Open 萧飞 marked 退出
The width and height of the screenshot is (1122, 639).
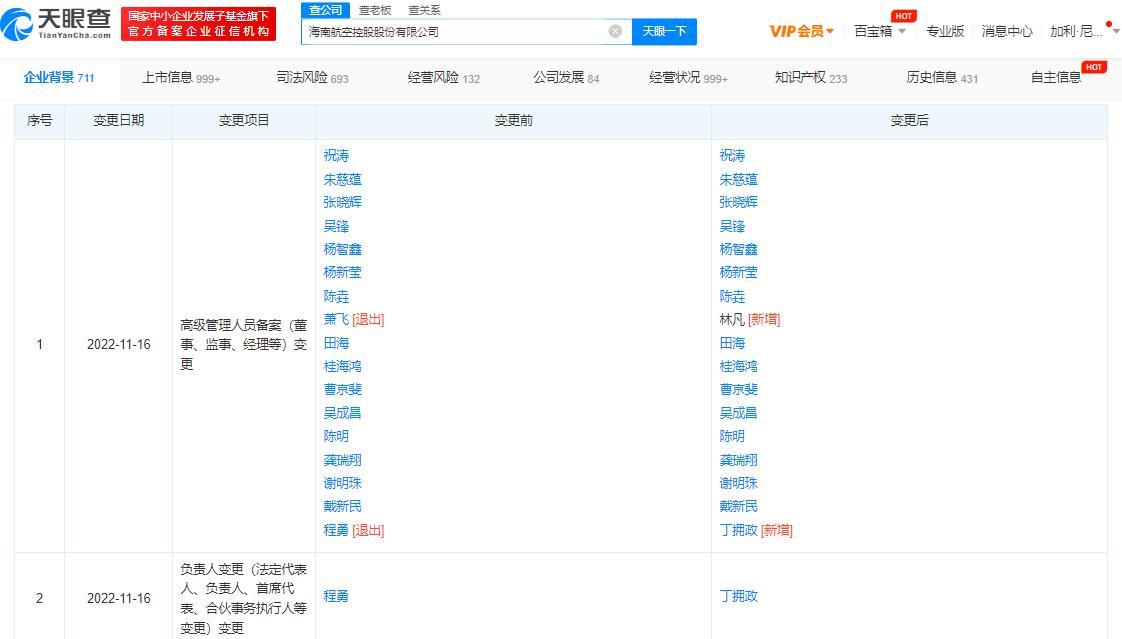click(336, 319)
